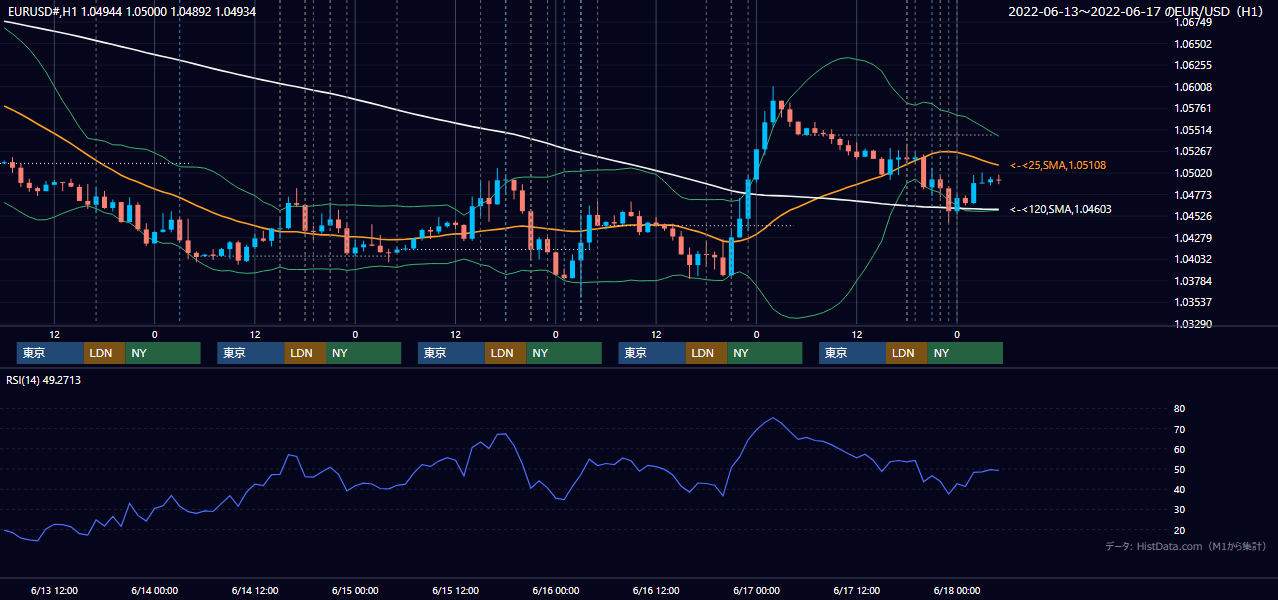Click the 6/17 12:00 time axis label
Viewport: 1278px width, 600px height.
(857, 590)
